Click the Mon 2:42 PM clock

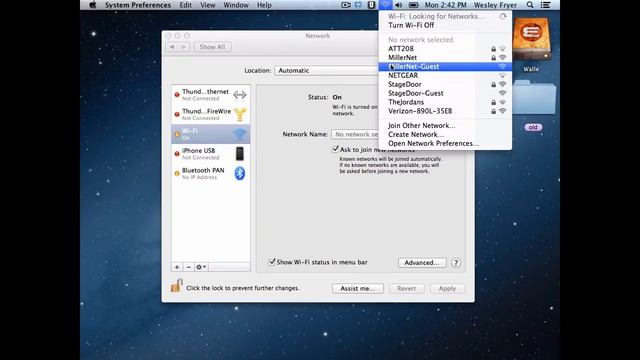(445, 5)
